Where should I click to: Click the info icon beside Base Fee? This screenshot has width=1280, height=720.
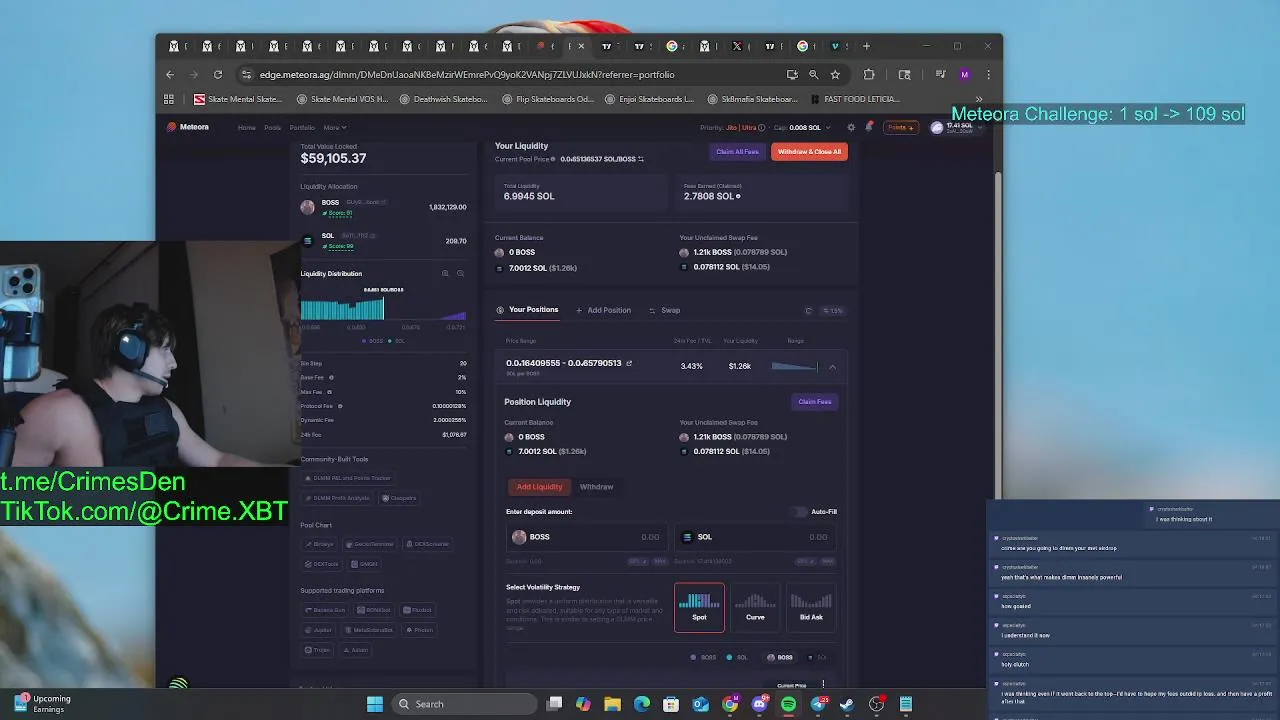point(331,377)
